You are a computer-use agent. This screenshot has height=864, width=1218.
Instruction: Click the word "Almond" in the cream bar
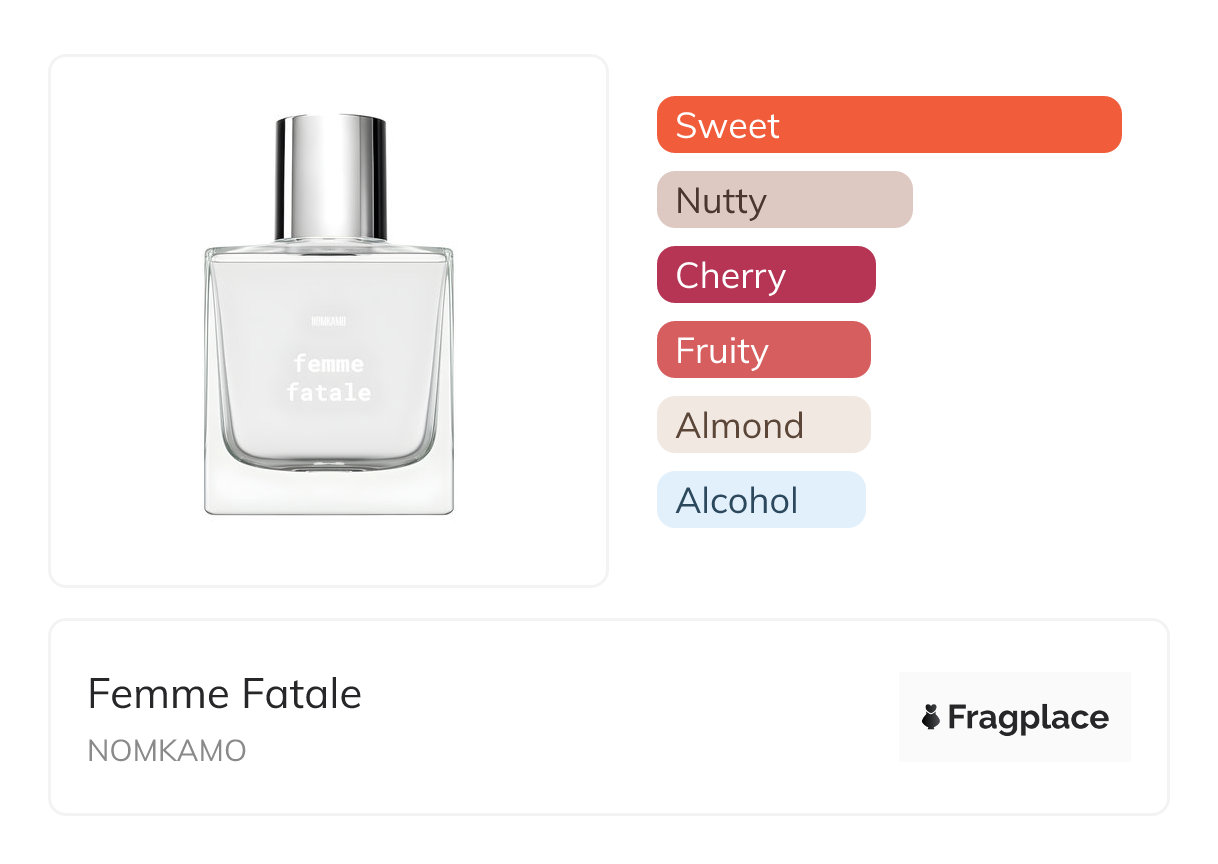pyautogui.click(x=740, y=426)
